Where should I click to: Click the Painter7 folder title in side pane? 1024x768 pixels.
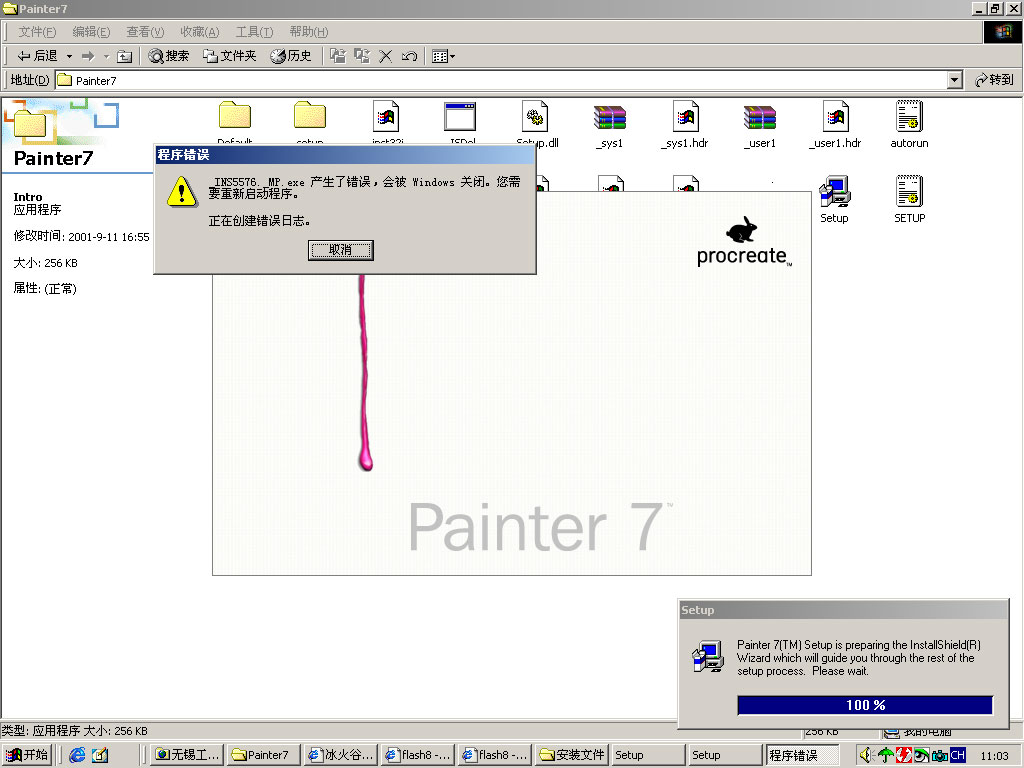tap(54, 158)
